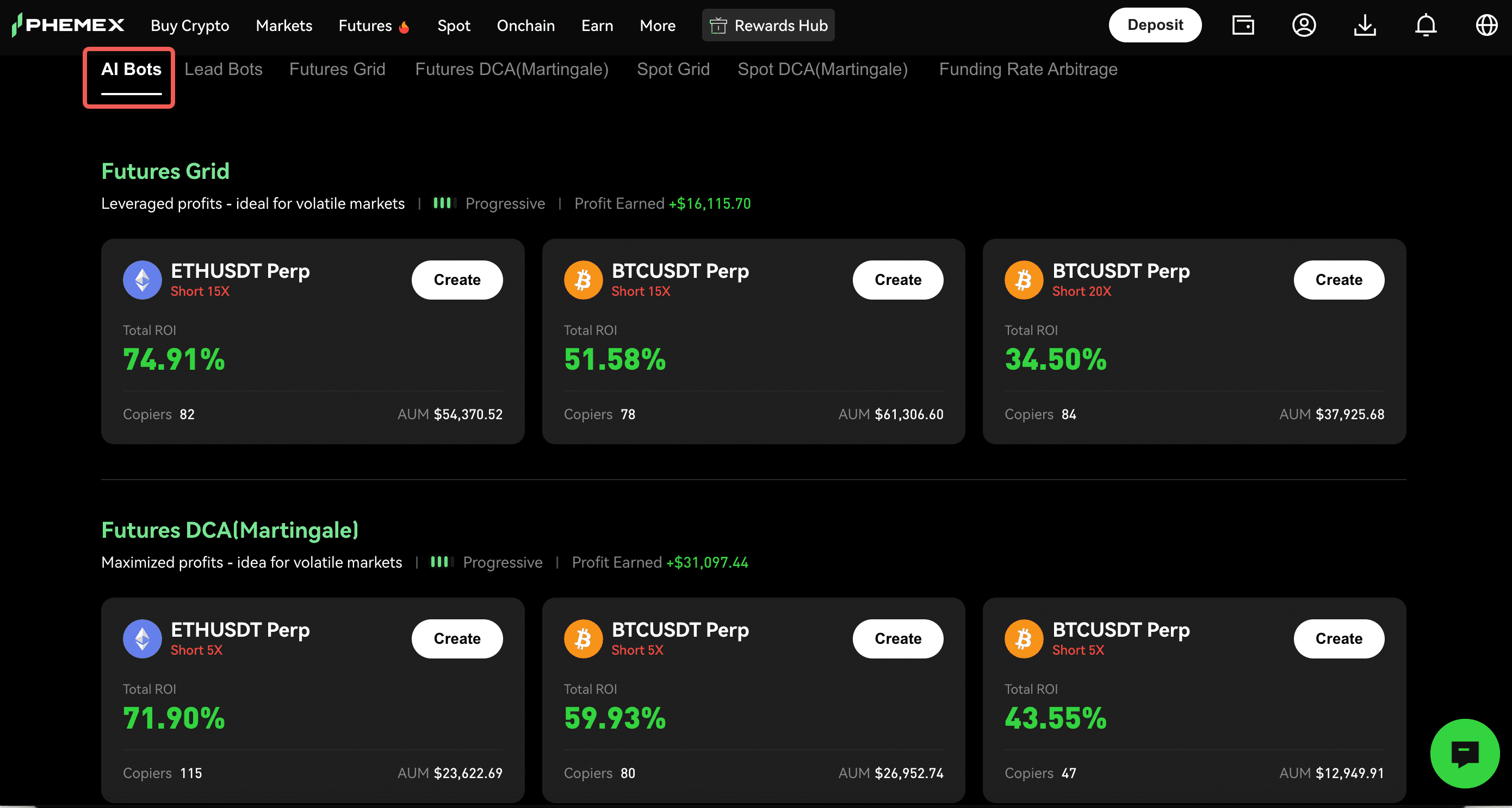Click the Phemex logo
This screenshot has height=808, width=1512.
click(68, 25)
